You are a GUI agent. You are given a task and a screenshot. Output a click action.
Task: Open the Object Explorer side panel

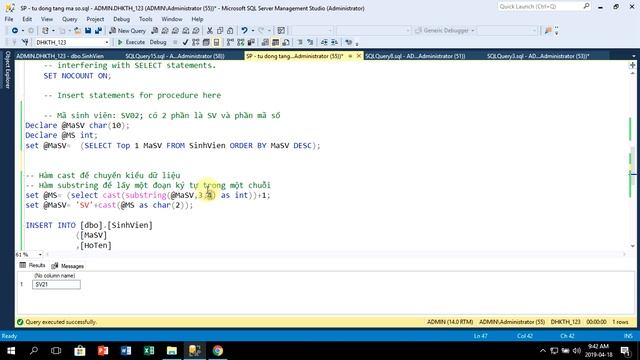7,69
